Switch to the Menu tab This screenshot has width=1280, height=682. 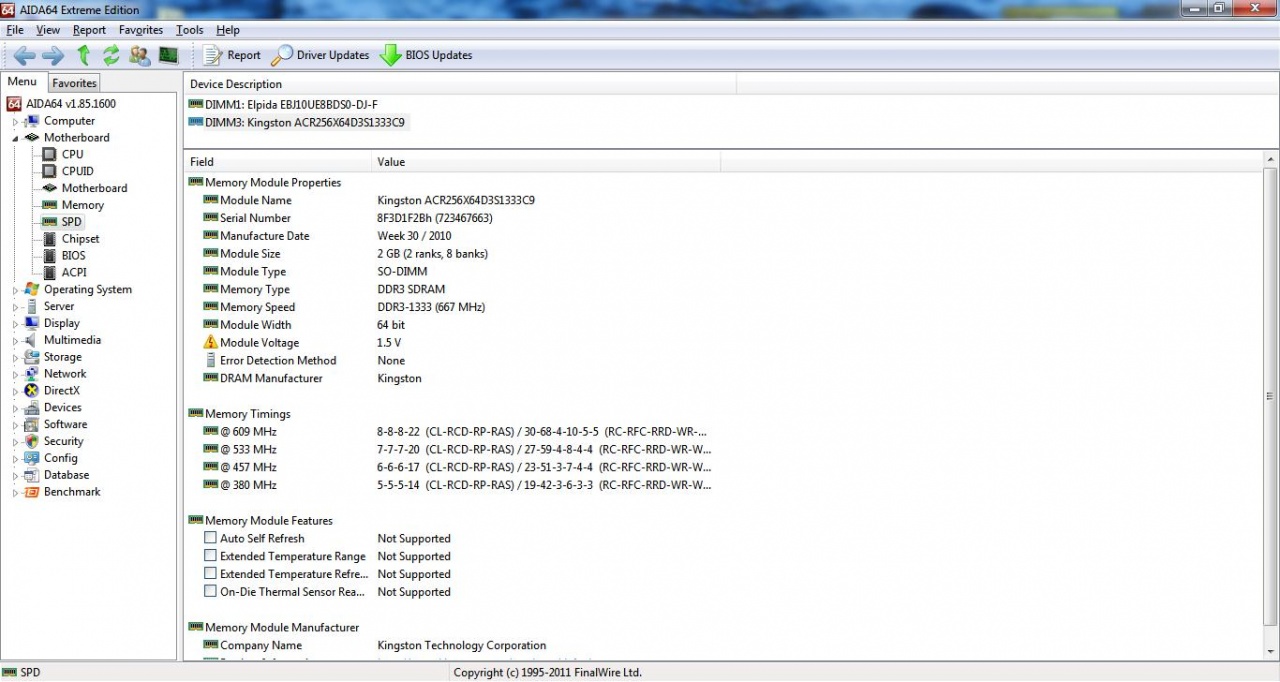coord(22,82)
